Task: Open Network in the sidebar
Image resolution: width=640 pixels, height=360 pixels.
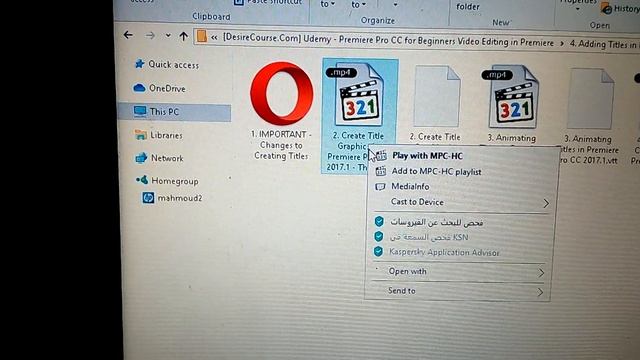Action: pos(167,158)
